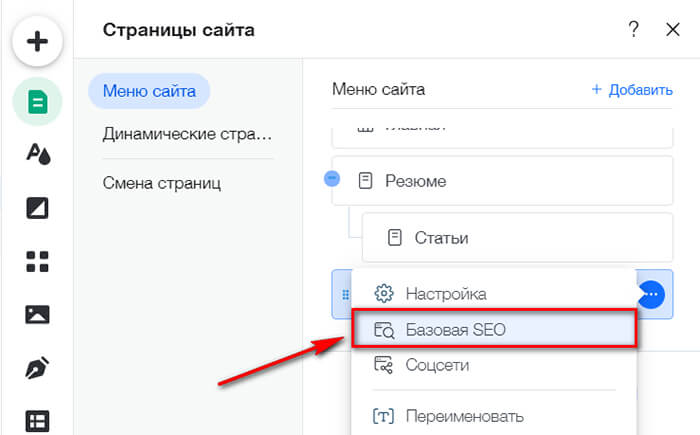Open help with the question mark icon
This screenshot has width=700, height=435.
pos(633,30)
